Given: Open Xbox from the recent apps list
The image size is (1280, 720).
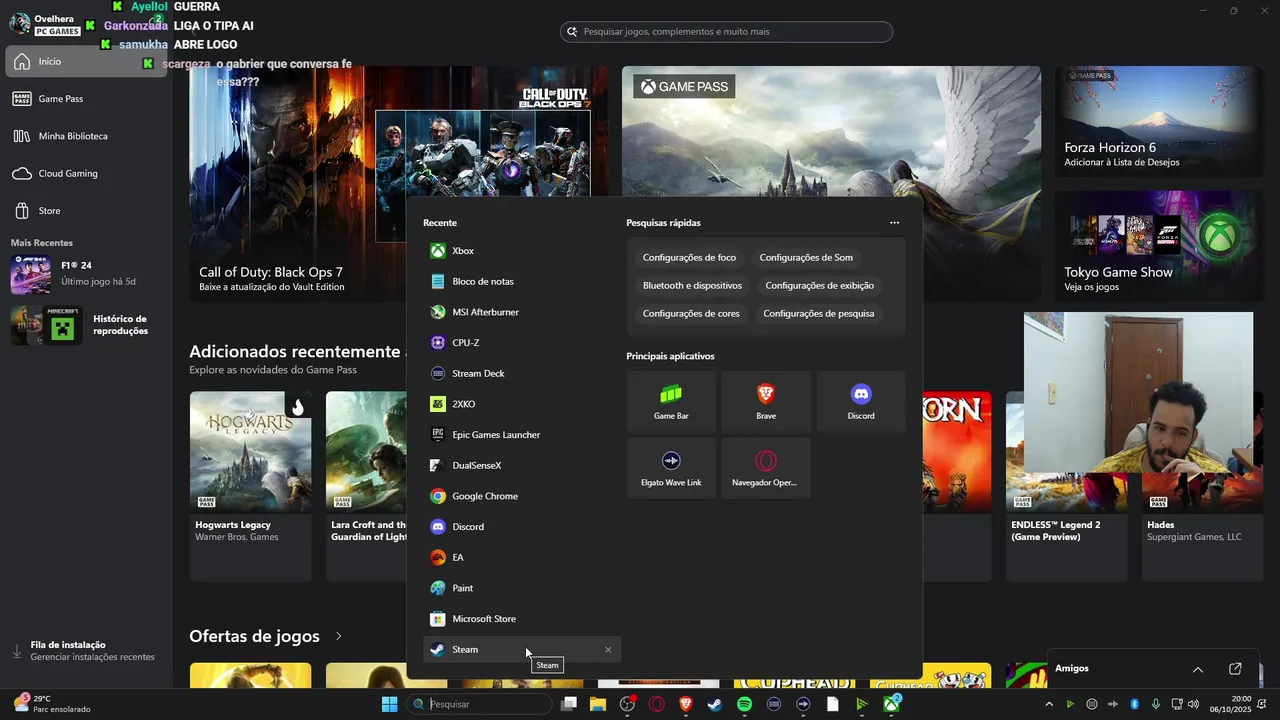Looking at the screenshot, I should point(522,251).
